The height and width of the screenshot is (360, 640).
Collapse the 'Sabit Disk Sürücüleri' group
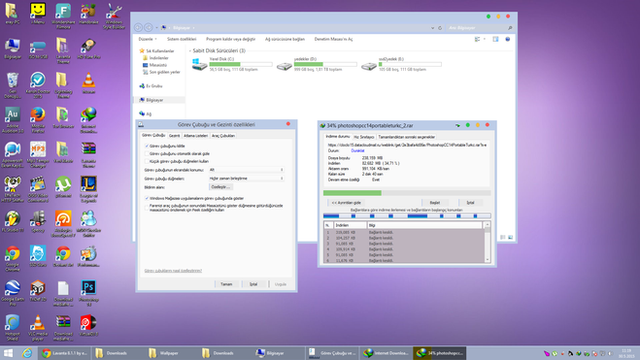[x=190, y=51]
